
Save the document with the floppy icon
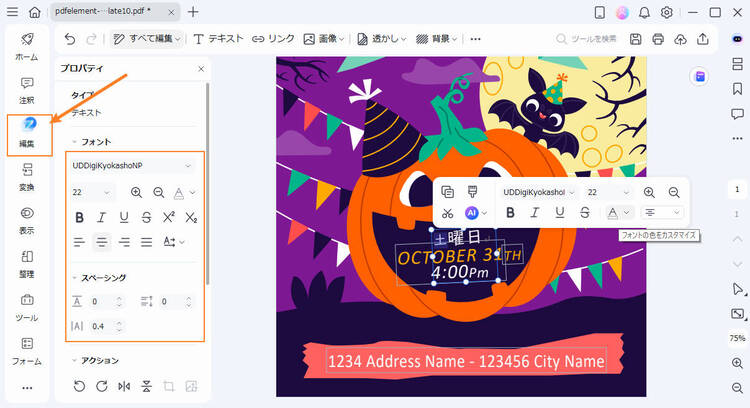tap(635, 39)
